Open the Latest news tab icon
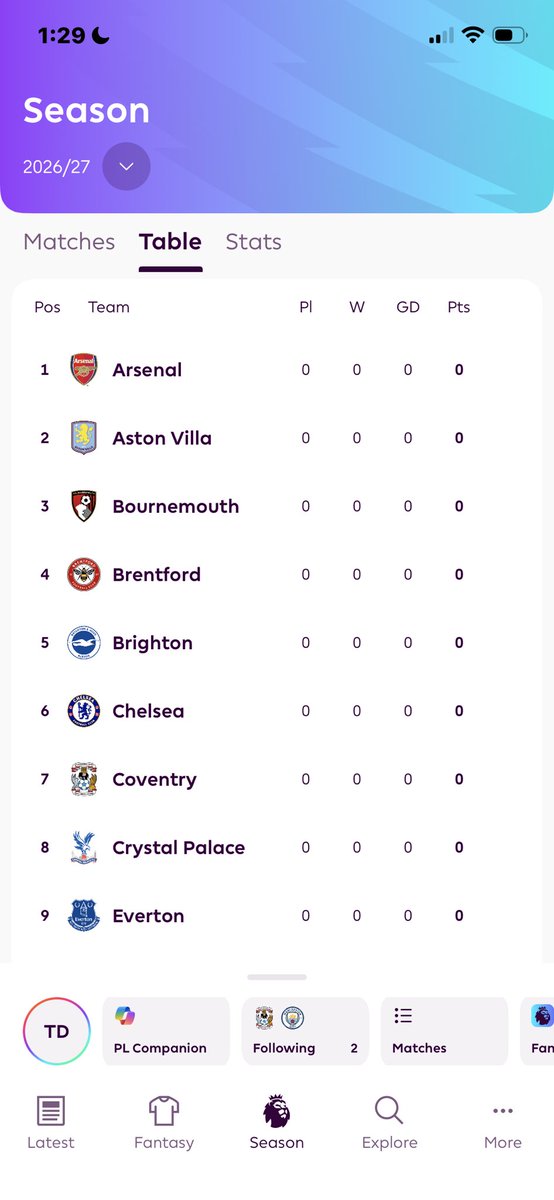Image resolution: width=554 pixels, height=1200 pixels. [x=50, y=1110]
